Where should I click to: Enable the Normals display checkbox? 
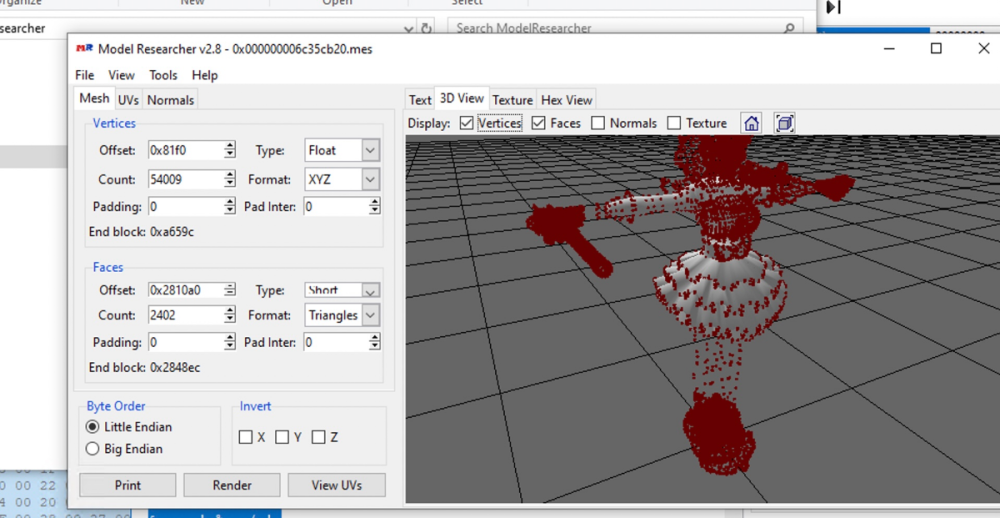(x=598, y=123)
